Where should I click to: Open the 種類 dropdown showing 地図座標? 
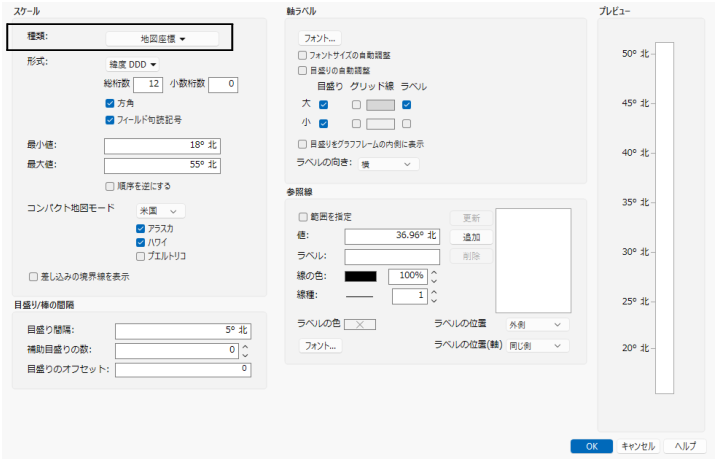pos(162,39)
